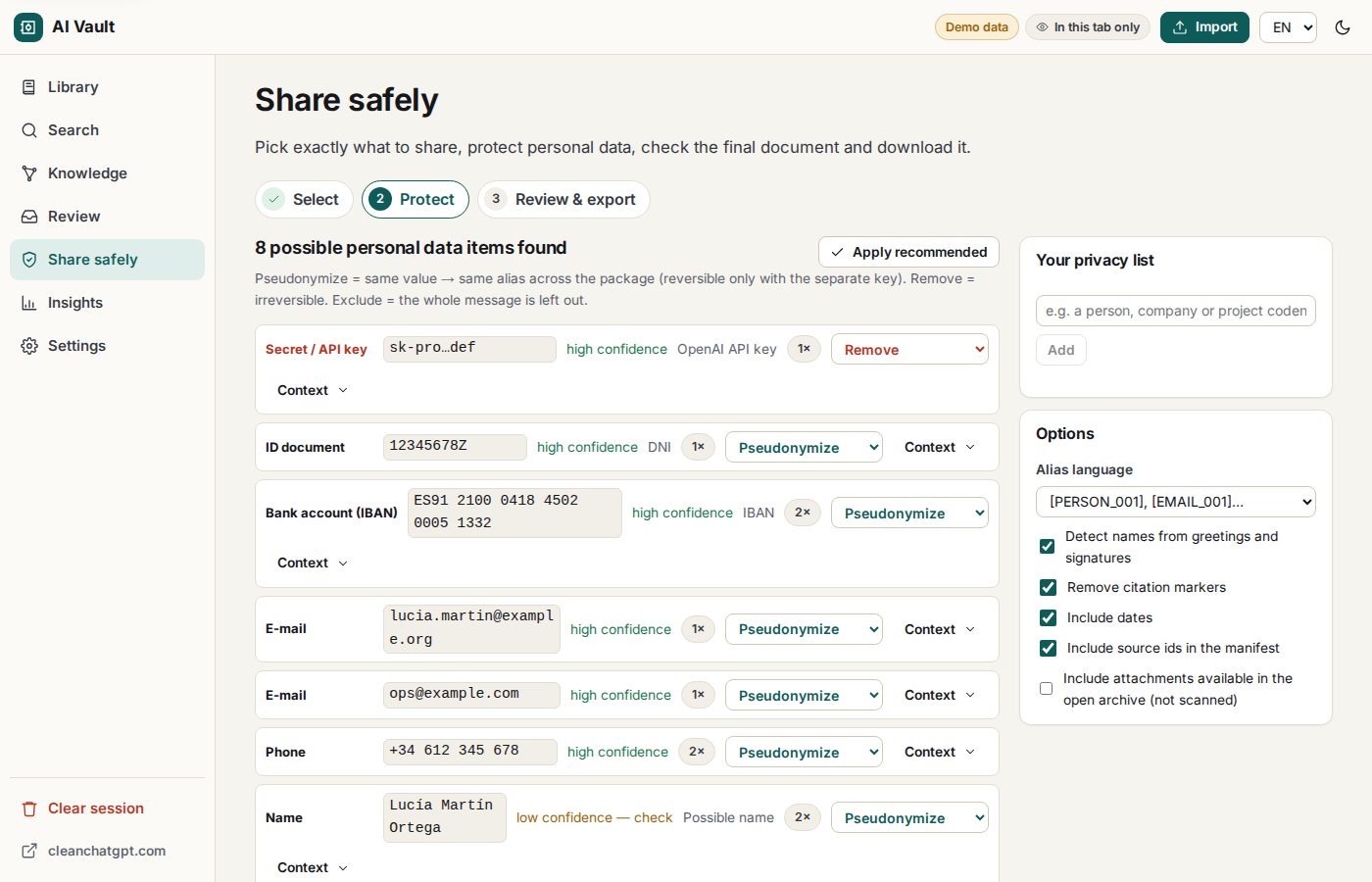This screenshot has width=1372, height=882.
Task: Expand Context for ops@example.com row
Action: [x=940, y=696]
